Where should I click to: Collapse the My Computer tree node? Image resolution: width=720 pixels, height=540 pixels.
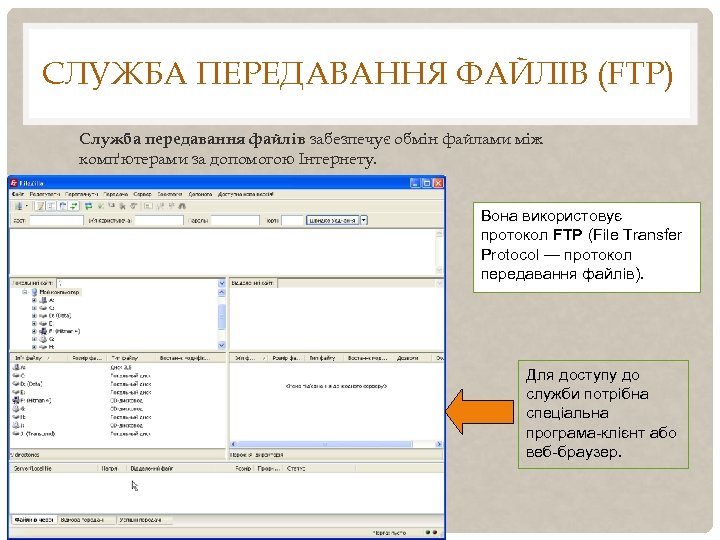pos(24,292)
